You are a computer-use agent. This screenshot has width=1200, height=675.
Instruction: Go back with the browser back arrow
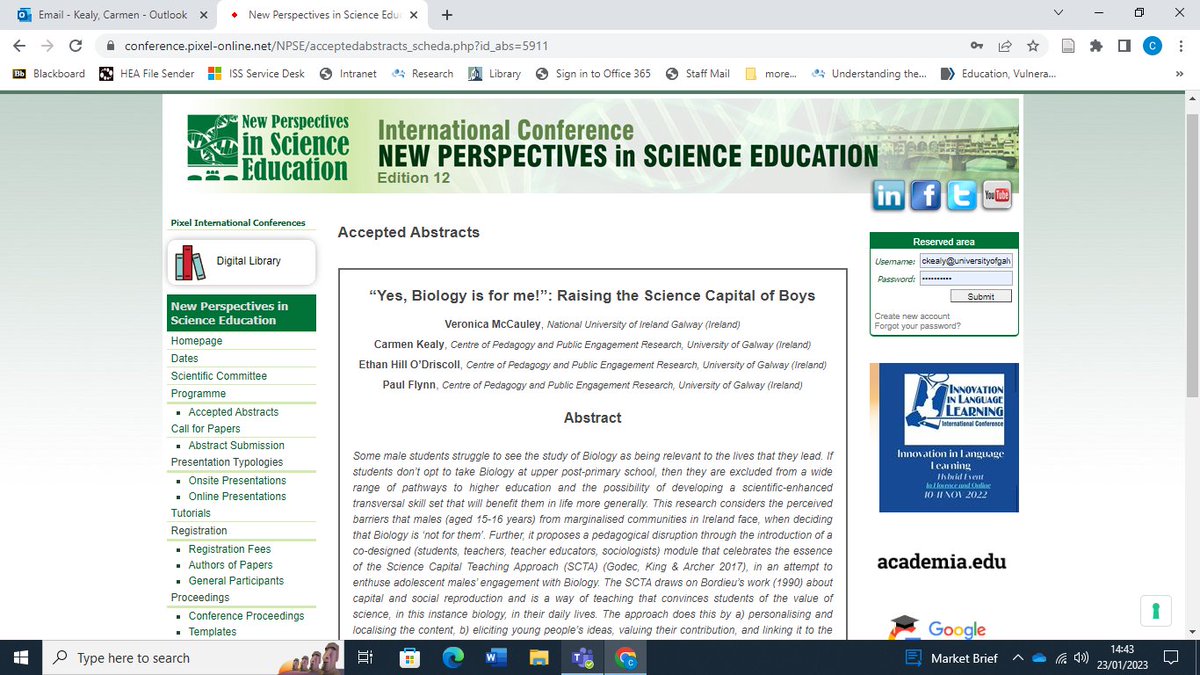pyautogui.click(x=20, y=45)
